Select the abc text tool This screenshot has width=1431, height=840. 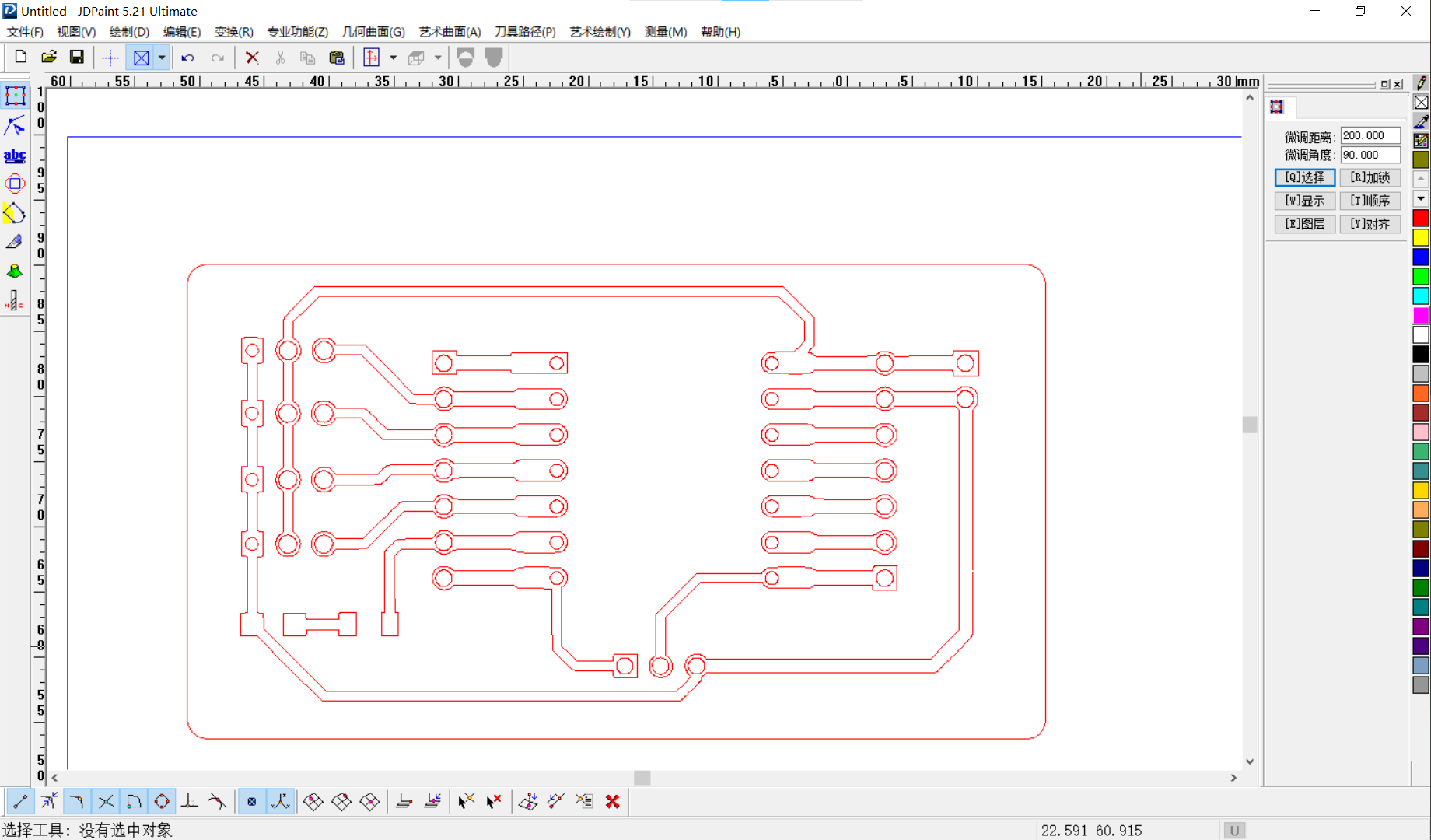15,155
